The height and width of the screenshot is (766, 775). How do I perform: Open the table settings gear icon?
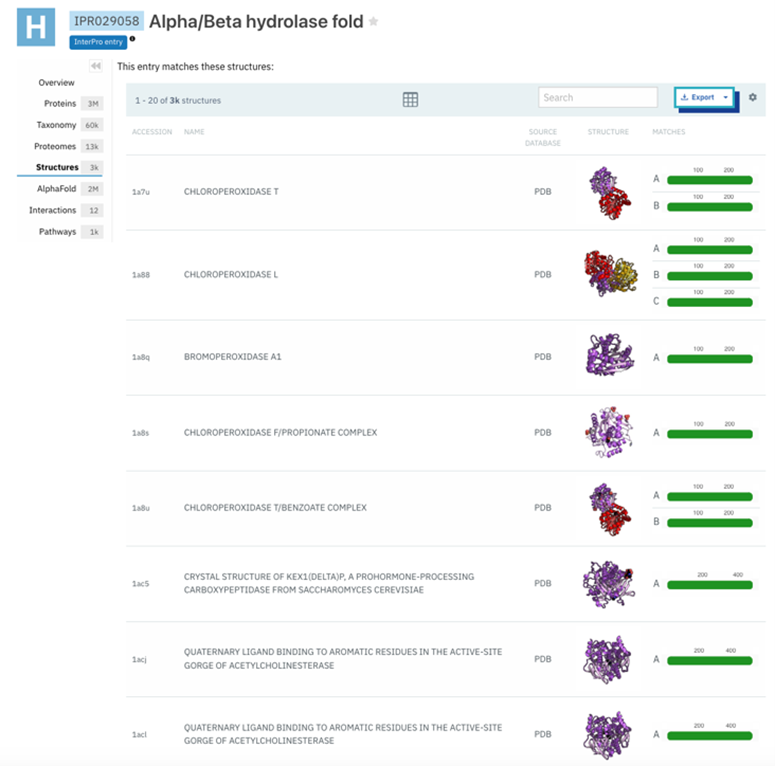tap(753, 97)
